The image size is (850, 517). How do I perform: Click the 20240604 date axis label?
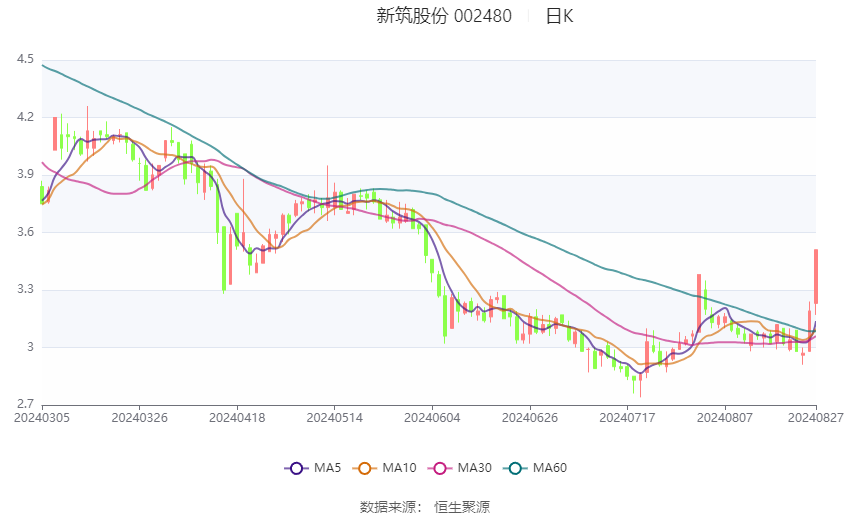[x=433, y=416]
